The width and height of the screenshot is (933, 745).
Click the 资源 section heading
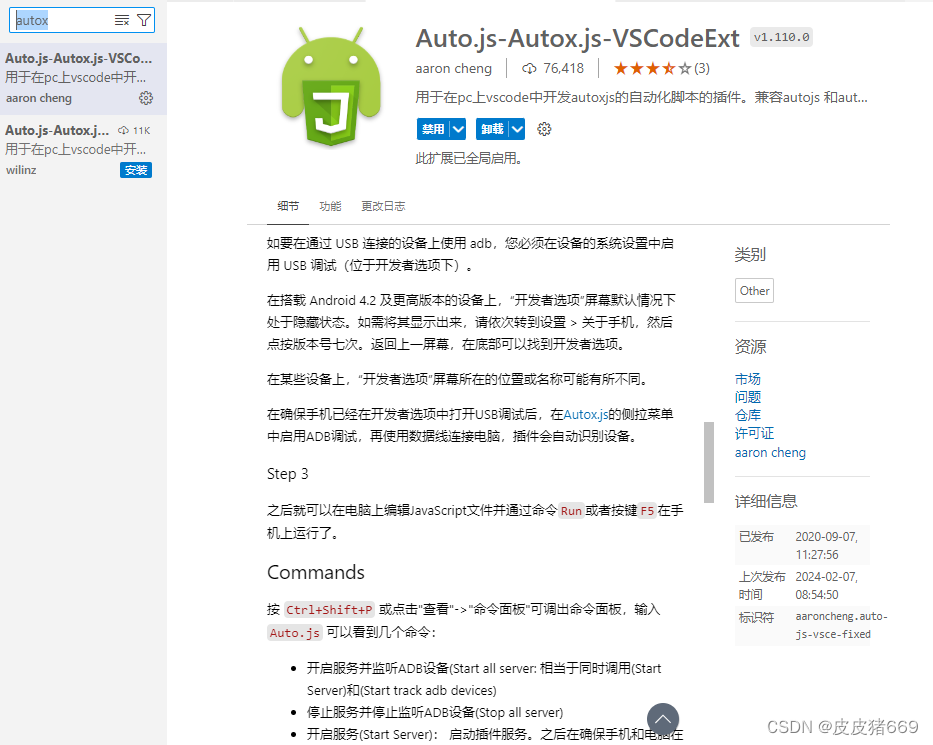750,347
